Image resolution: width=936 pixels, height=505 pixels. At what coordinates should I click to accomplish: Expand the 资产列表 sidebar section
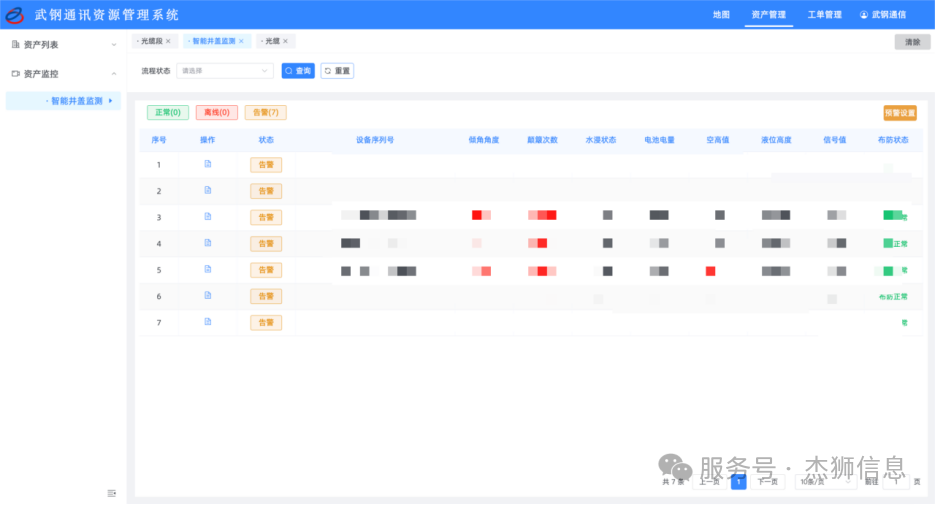64,45
